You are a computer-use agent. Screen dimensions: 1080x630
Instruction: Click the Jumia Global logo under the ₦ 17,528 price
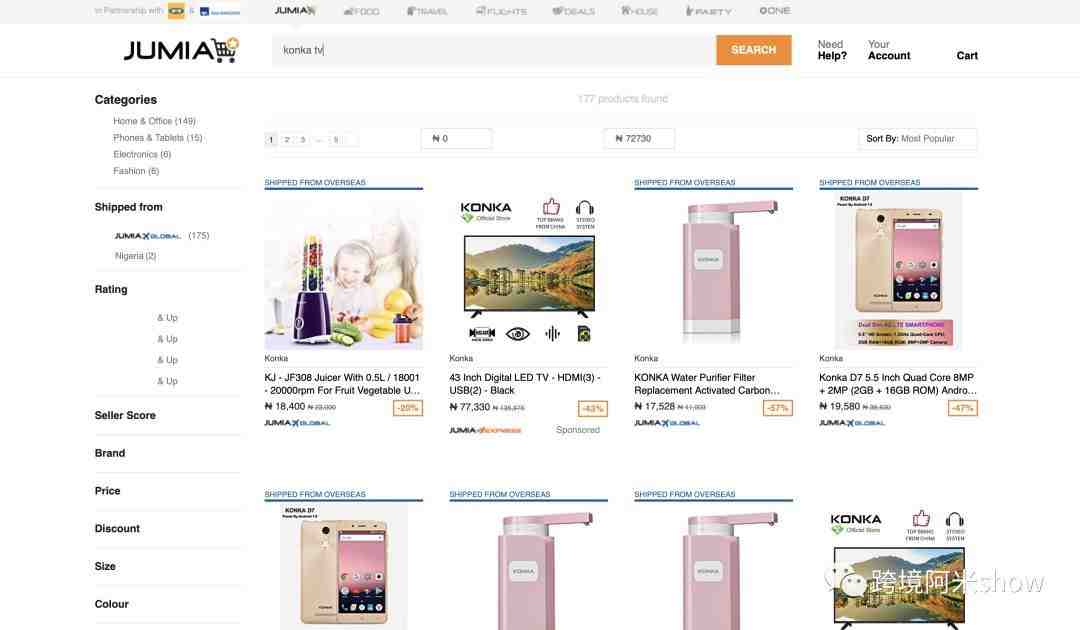tap(667, 423)
